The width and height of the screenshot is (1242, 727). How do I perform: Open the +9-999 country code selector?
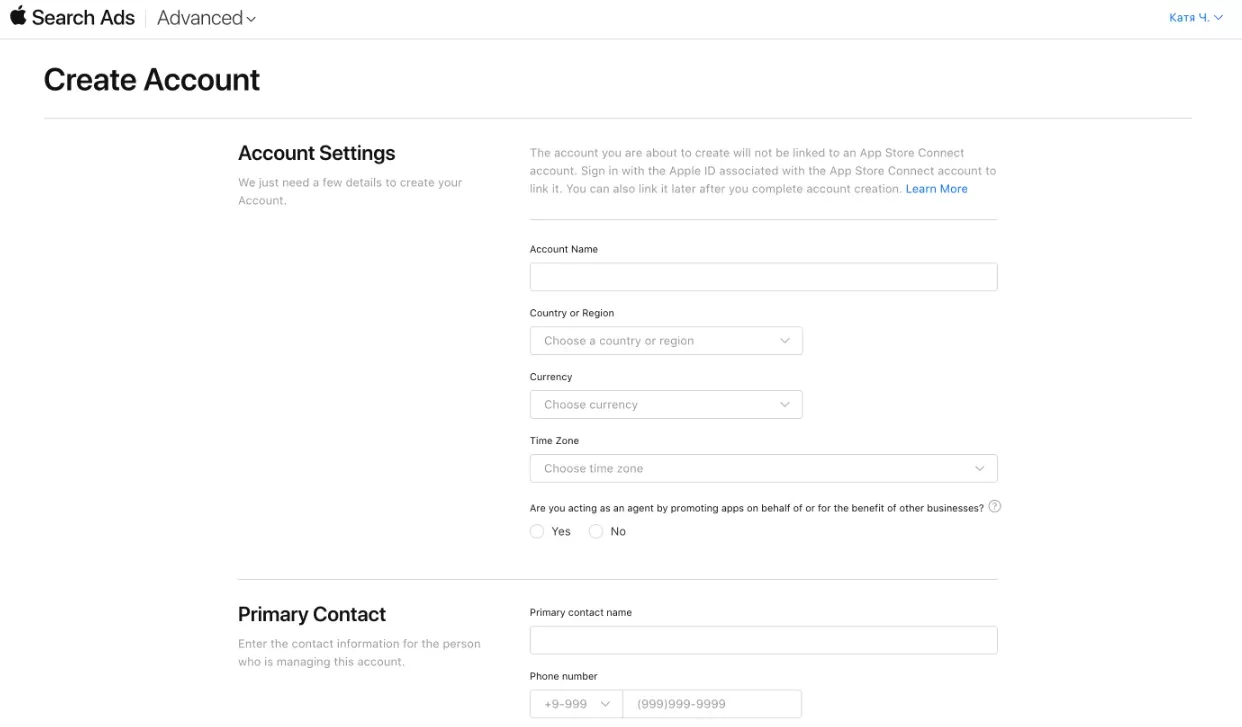coord(576,704)
